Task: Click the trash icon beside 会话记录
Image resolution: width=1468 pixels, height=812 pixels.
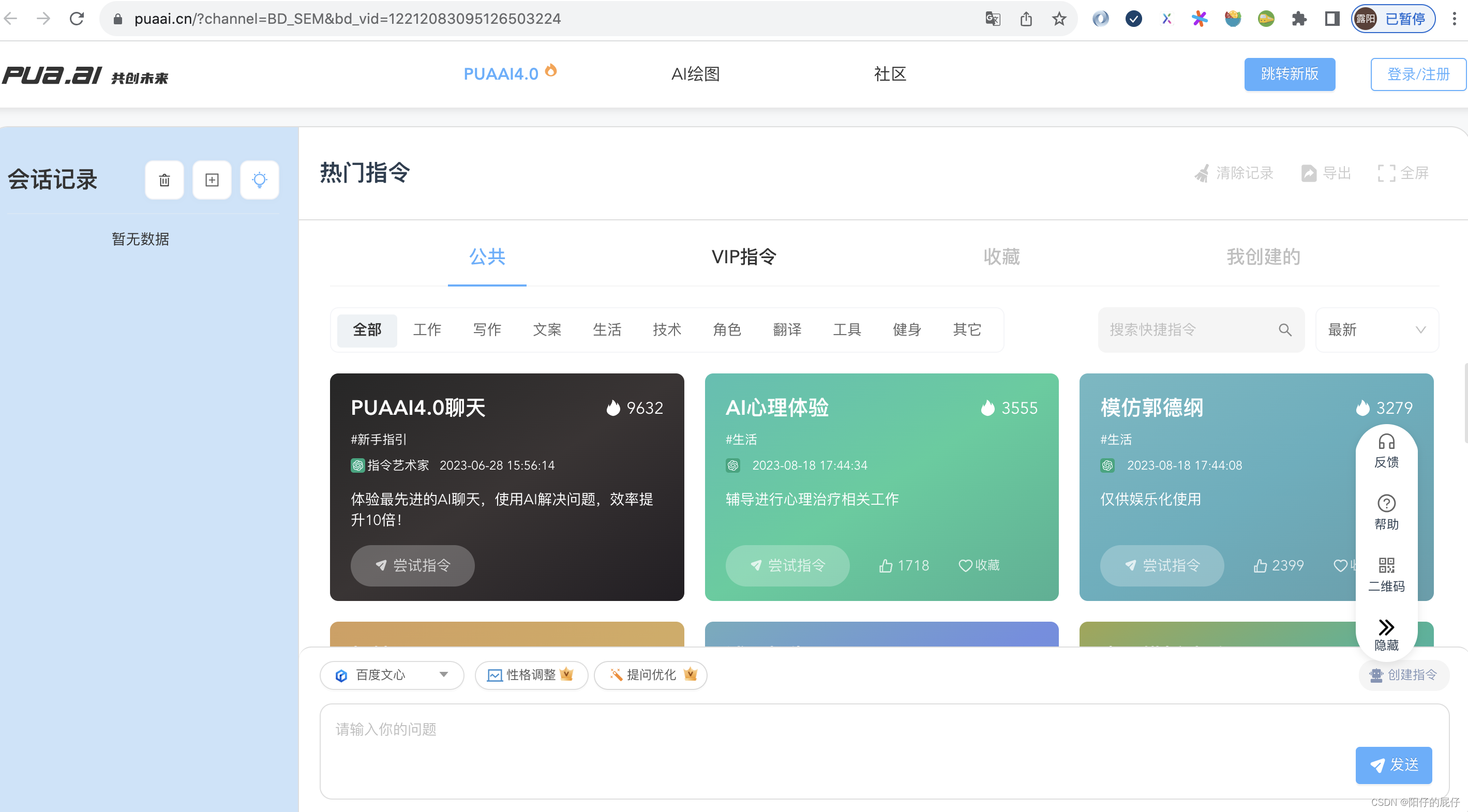Action: 164,180
